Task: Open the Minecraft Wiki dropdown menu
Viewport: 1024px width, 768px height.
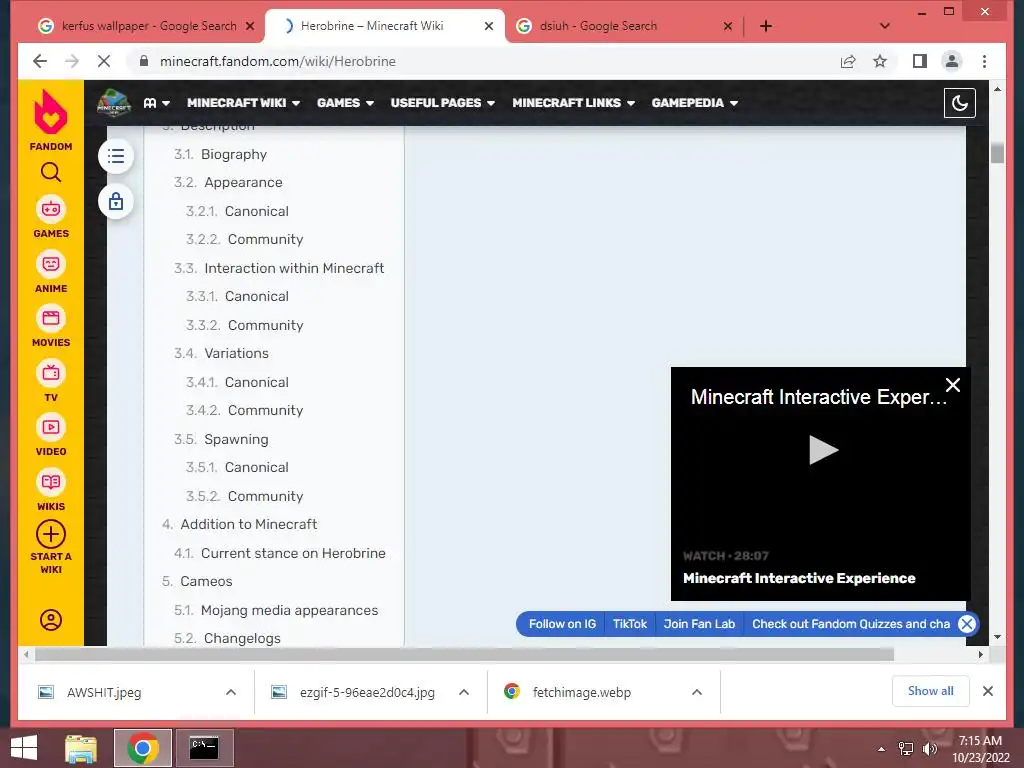Action: pyautogui.click(x=243, y=103)
